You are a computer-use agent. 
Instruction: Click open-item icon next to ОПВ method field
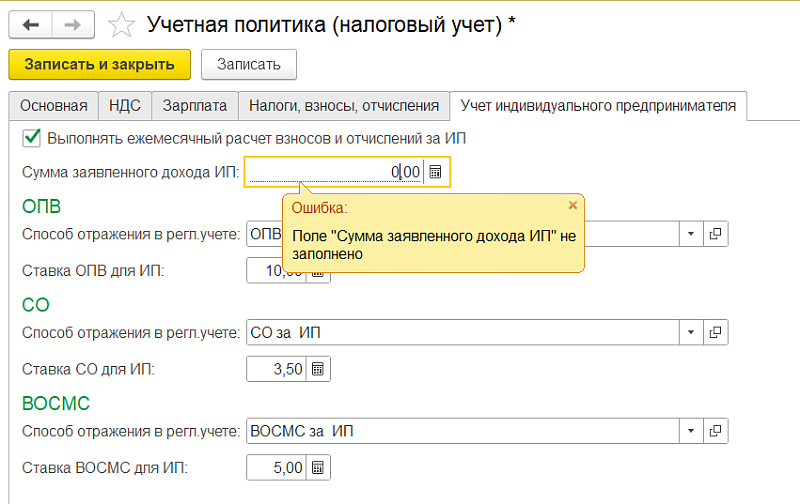pos(716,234)
